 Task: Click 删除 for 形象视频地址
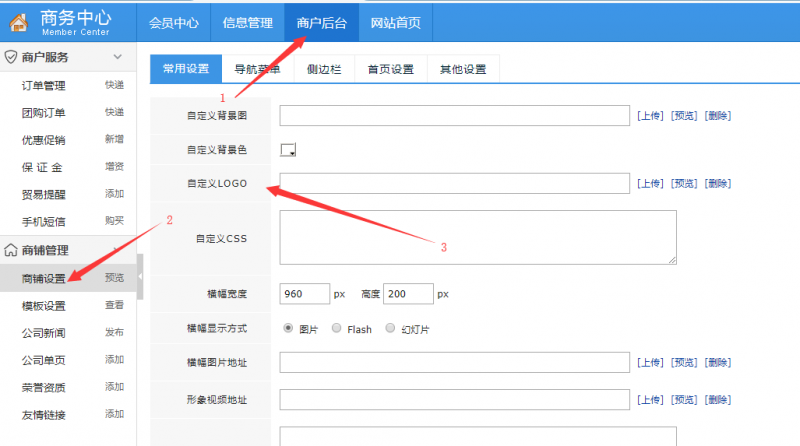[x=718, y=400]
